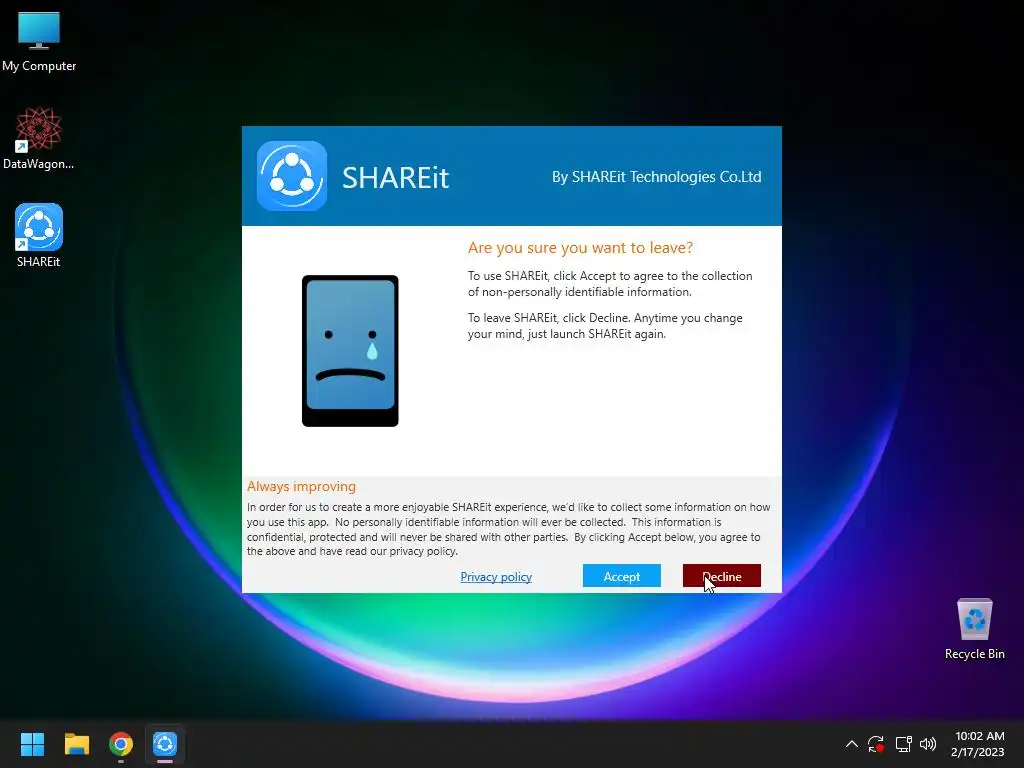Open the Privacy policy link
The image size is (1024, 768).
(x=496, y=577)
